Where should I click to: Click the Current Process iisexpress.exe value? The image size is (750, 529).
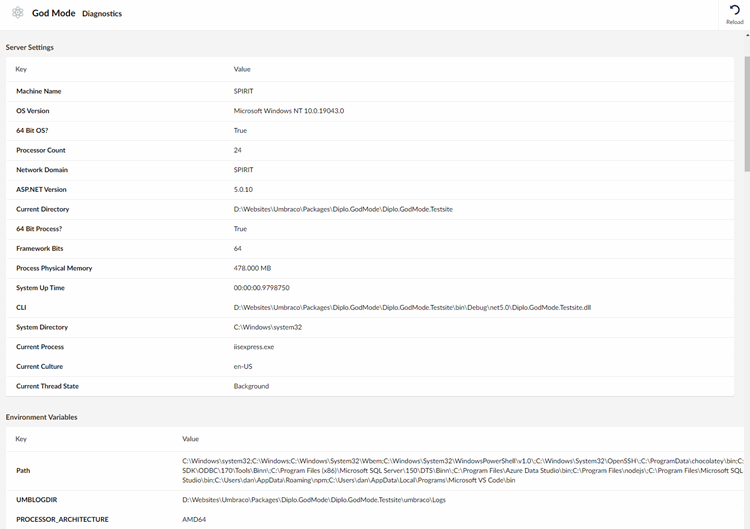click(x=254, y=347)
